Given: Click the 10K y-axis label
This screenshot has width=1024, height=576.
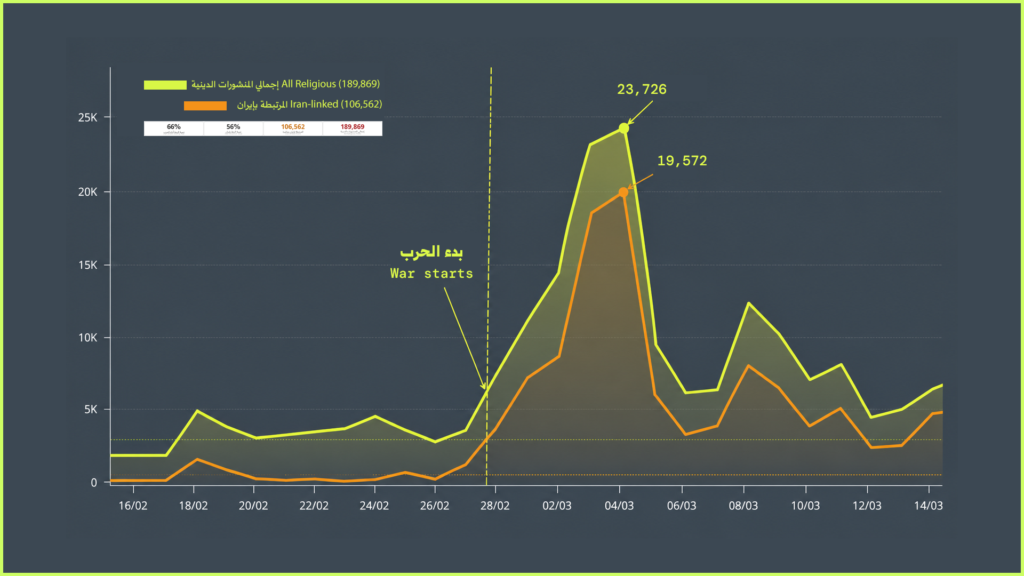Looking at the screenshot, I should click(88, 338).
